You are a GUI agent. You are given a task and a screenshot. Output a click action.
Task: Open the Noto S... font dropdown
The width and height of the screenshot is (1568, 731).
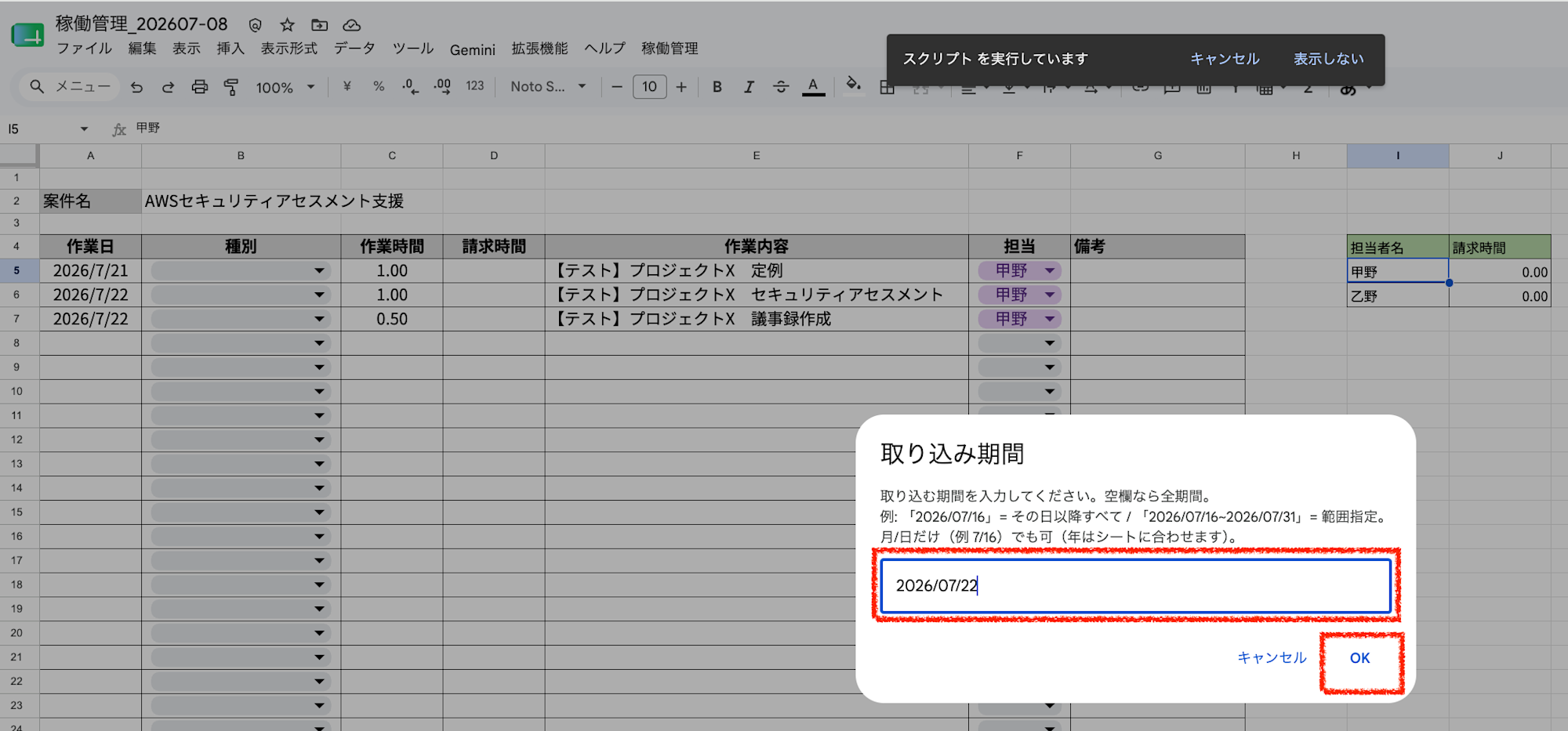tap(548, 87)
